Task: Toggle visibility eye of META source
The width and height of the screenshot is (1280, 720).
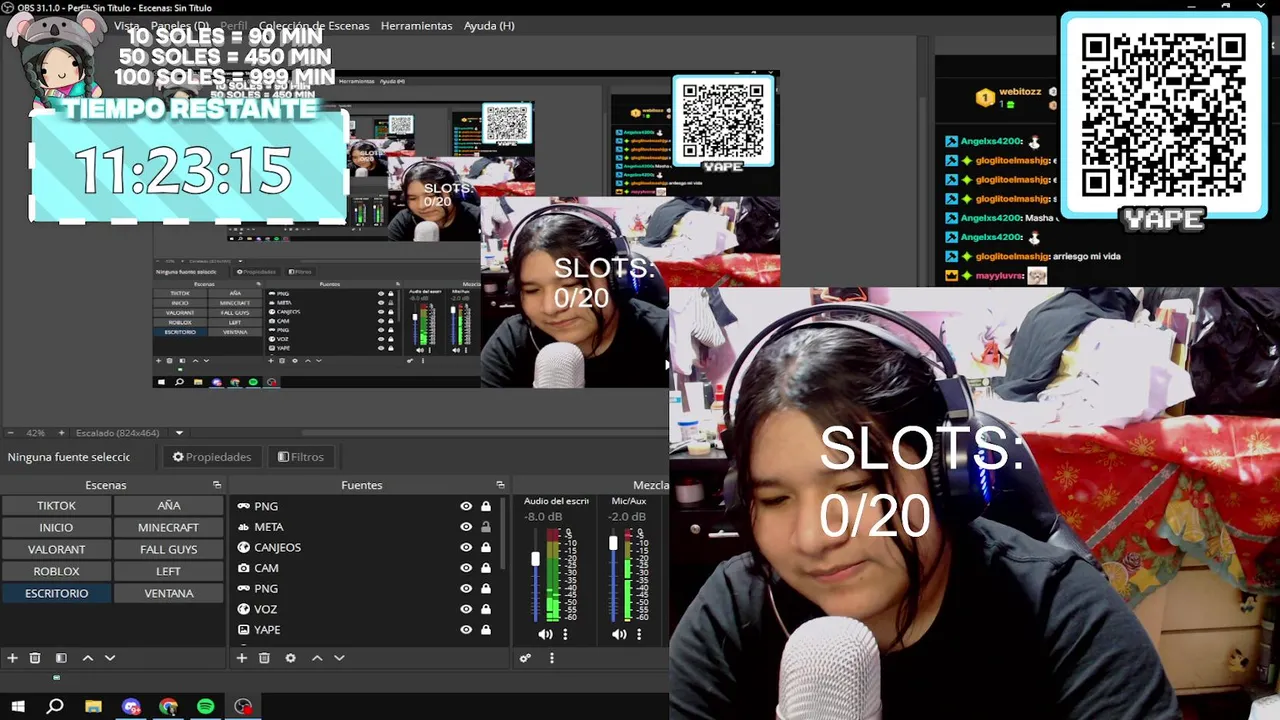Action: 466,527
